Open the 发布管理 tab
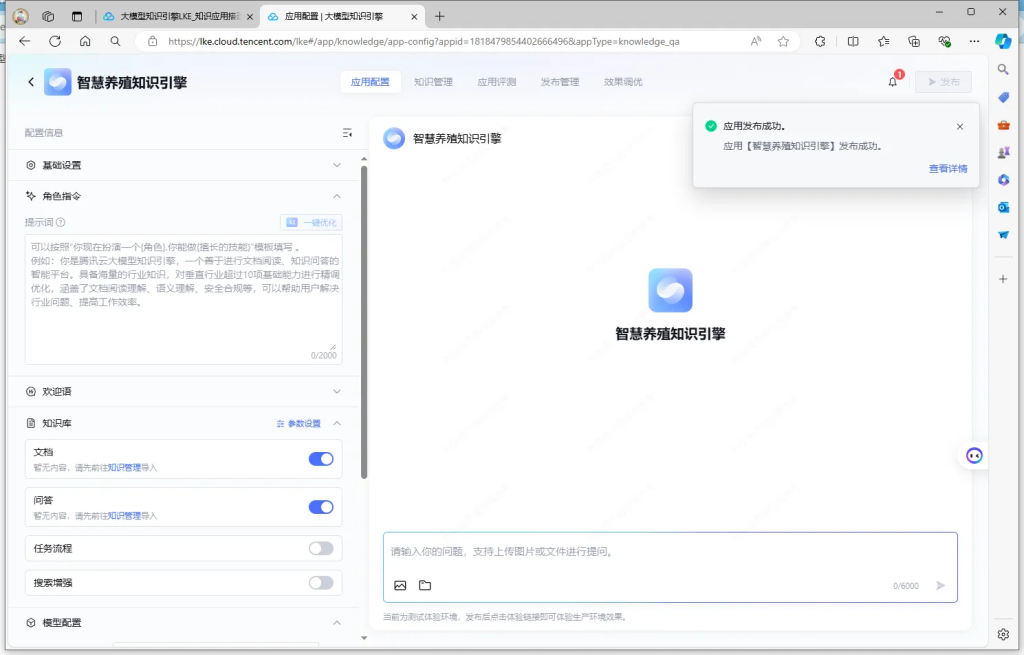This screenshot has width=1024, height=655. point(559,82)
